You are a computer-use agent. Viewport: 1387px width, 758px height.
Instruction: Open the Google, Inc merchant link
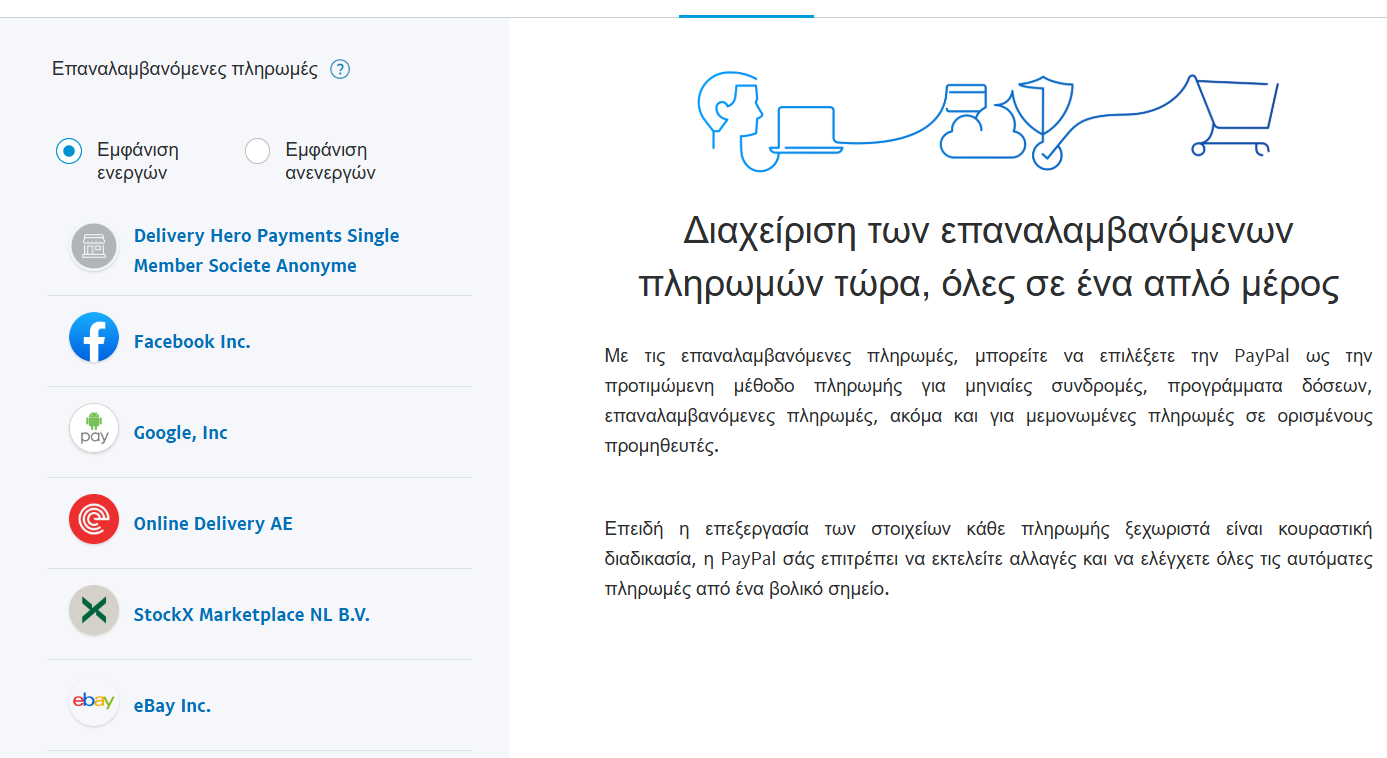click(181, 433)
